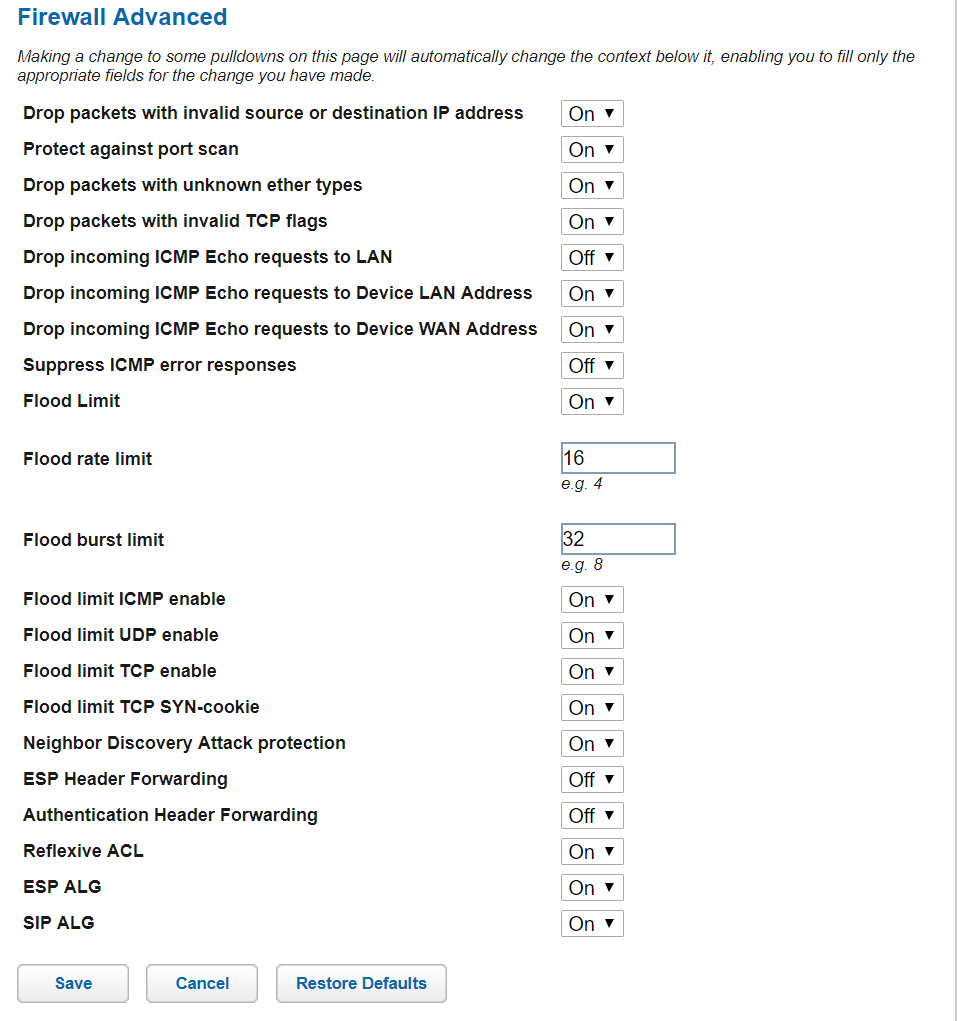The width and height of the screenshot is (957, 1021).
Task: Open the Device WAN Address ICMP dropdown
Action: [x=591, y=329]
